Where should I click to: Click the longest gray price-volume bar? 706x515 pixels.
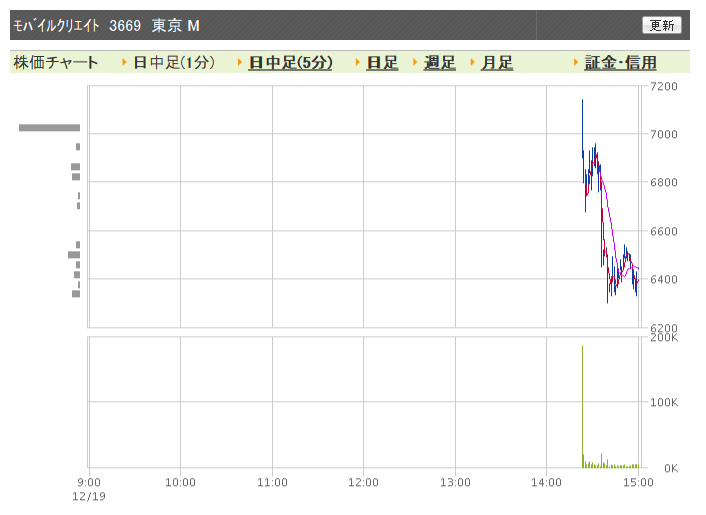coord(50,128)
